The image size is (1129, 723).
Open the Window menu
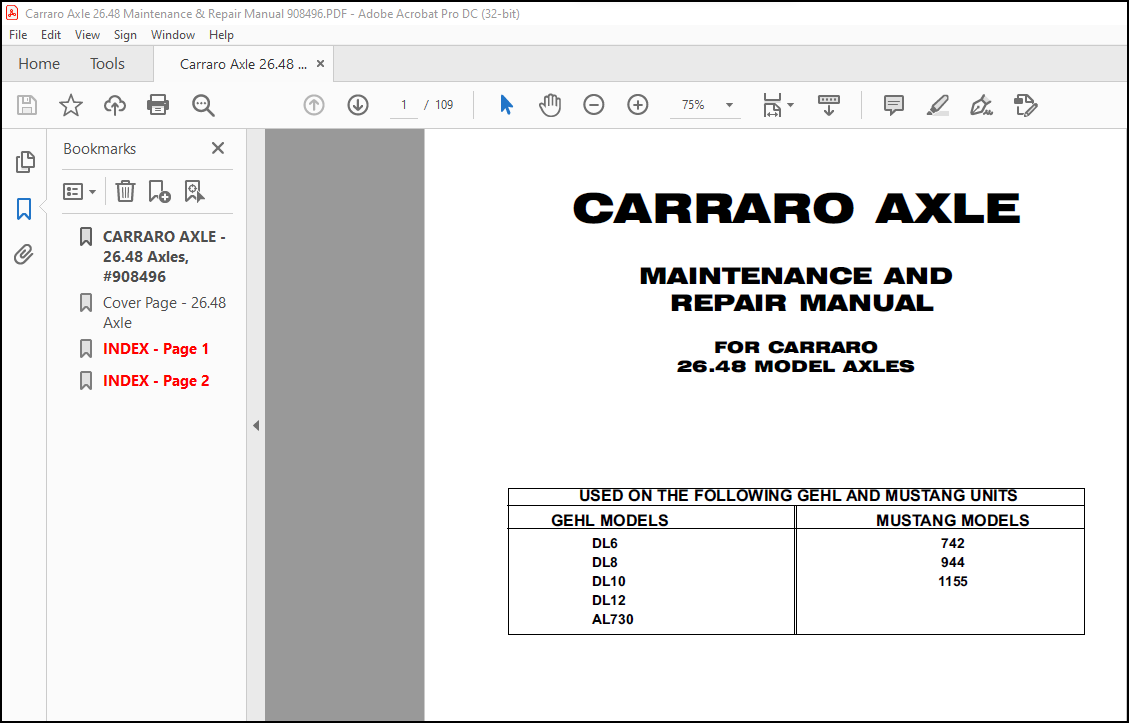[173, 35]
